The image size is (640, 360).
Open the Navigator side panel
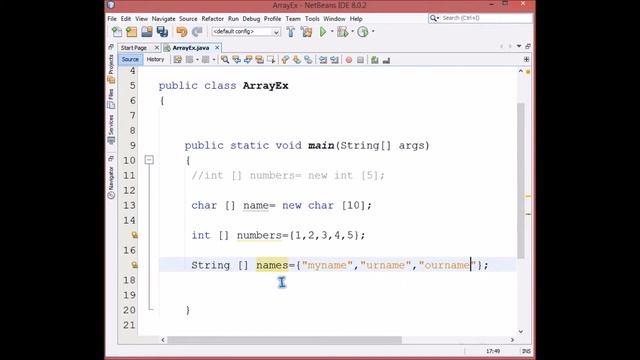pos(111,182)
